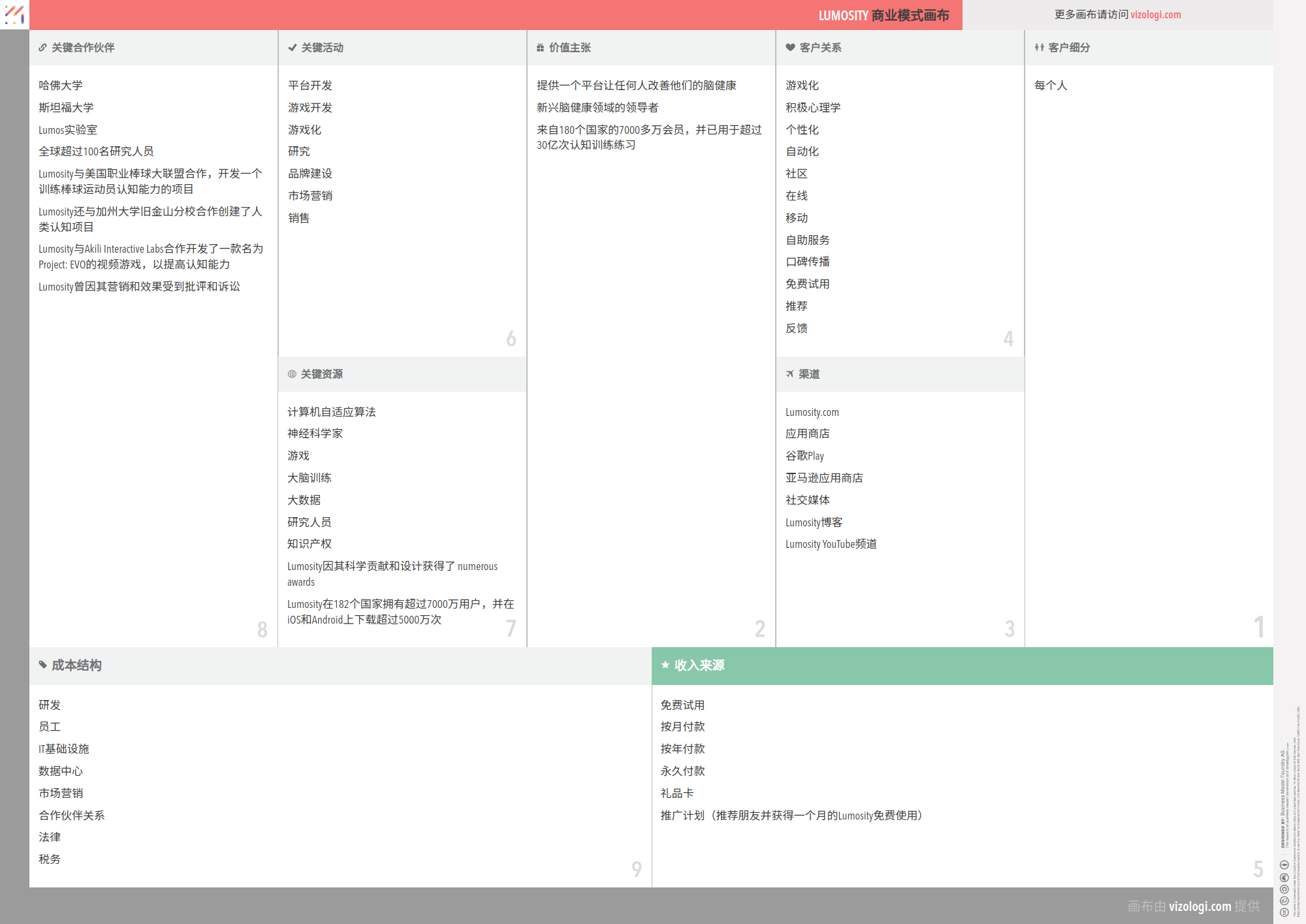Click the tag icon beside 成本结构
1306x924 pixels.
click(x=43, y=665)
